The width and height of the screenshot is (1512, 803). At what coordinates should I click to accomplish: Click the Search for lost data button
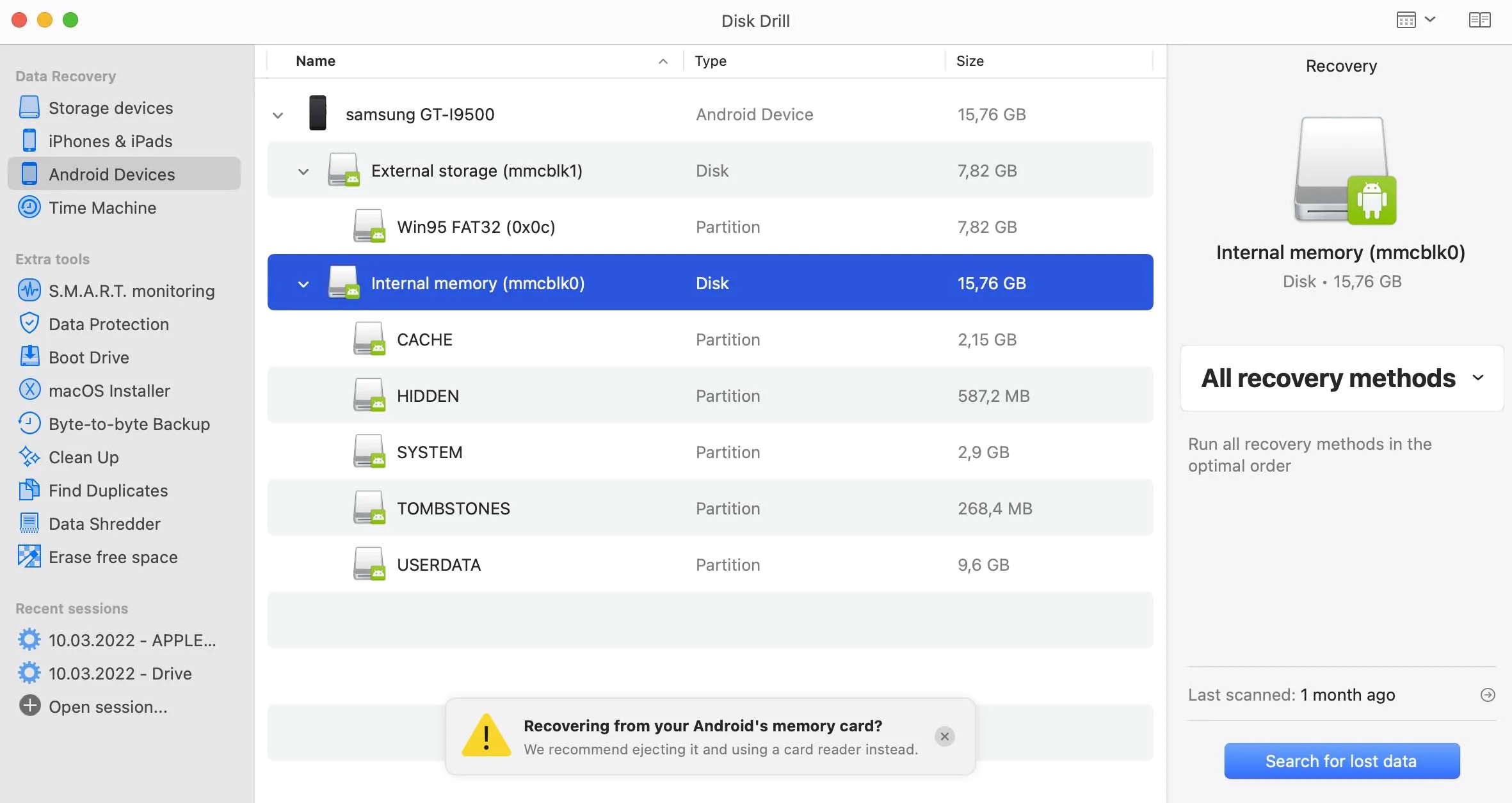(1341, 761)
